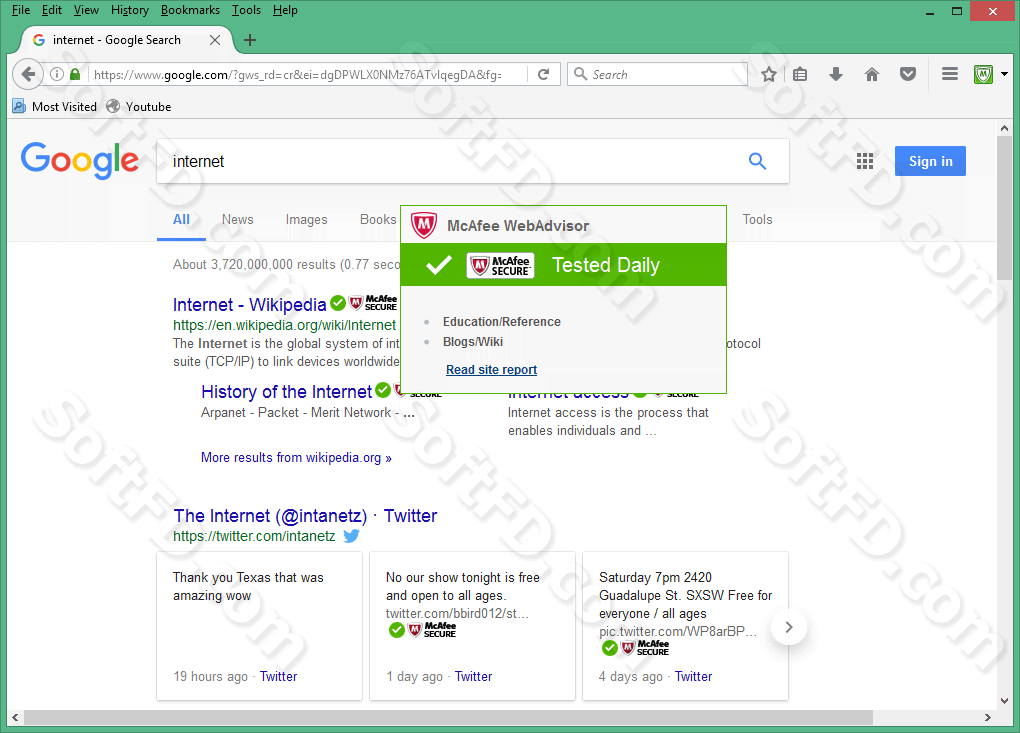
Task: Open Google search Tools options
Action: pyautogui.click(x=757, y=220)
